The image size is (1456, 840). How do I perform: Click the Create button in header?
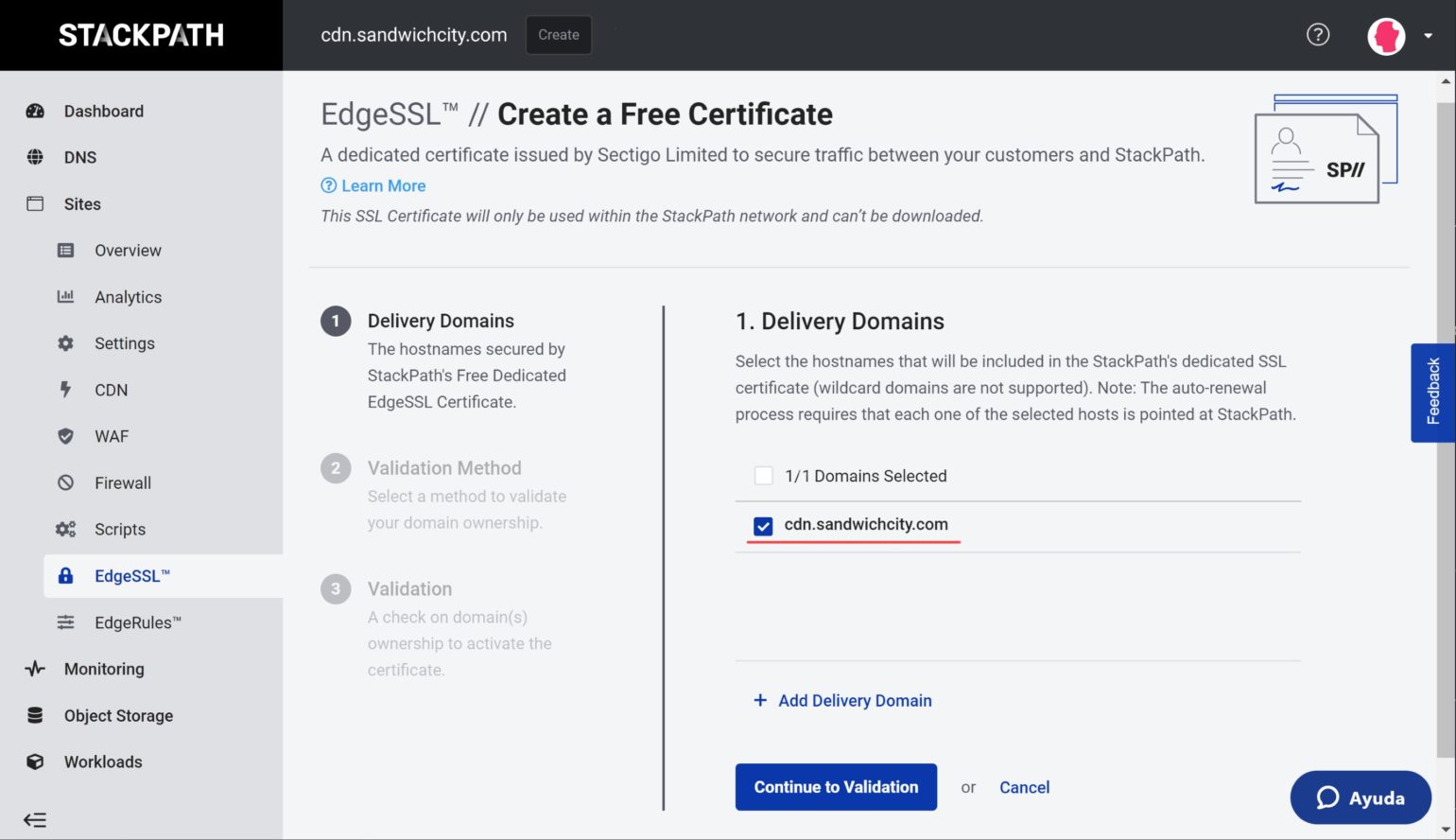point(559,35)
